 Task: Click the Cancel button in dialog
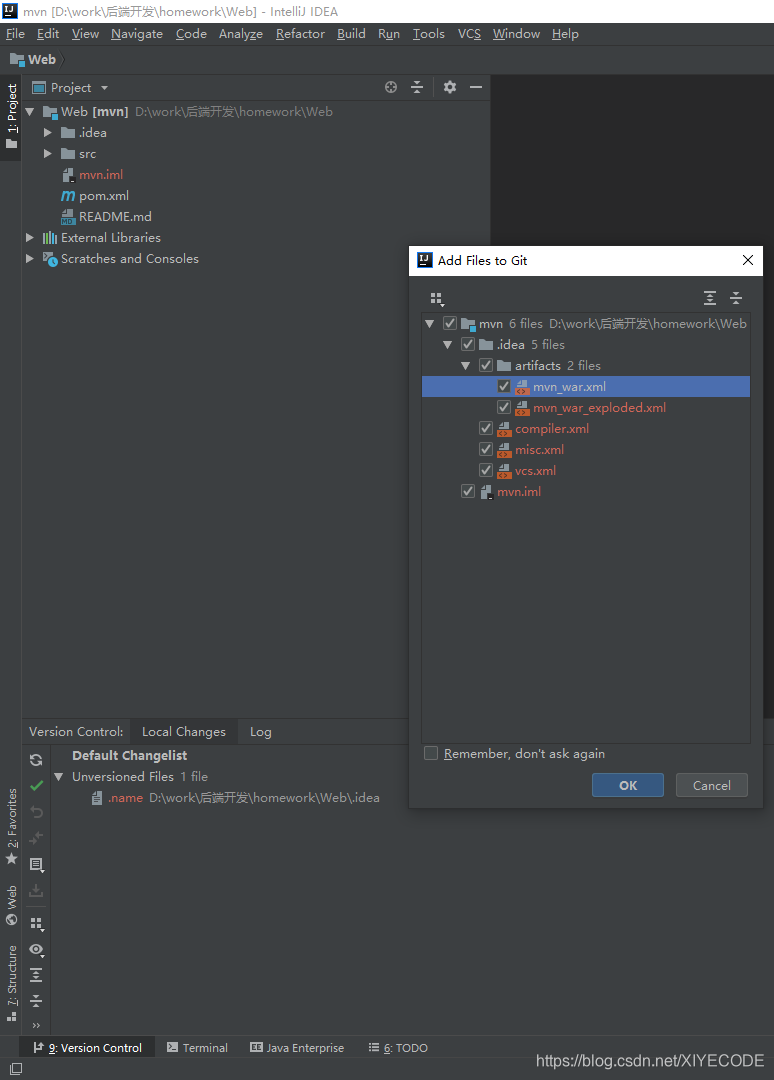pyautogui.click(x=711, y=785)
